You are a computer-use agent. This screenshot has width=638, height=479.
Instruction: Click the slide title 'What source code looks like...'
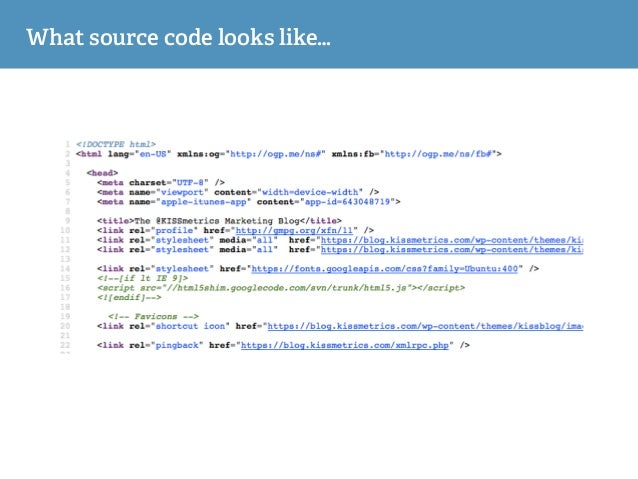click(178, 37)
